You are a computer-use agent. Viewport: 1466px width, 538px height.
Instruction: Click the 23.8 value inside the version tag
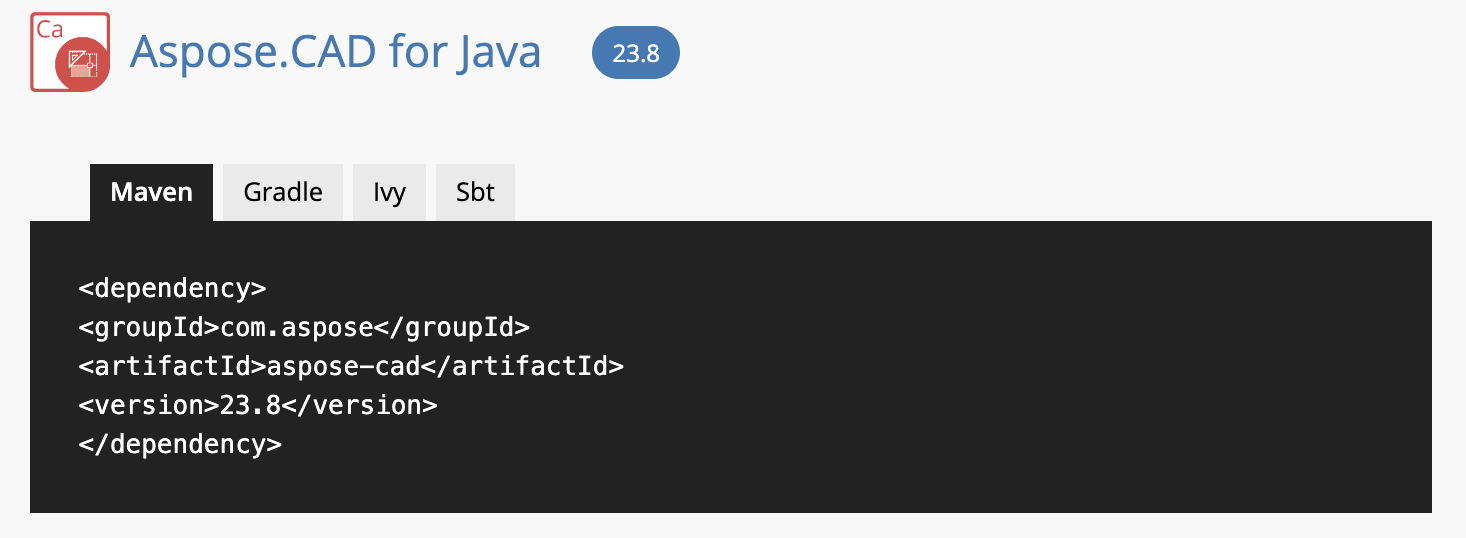(251, 405)
